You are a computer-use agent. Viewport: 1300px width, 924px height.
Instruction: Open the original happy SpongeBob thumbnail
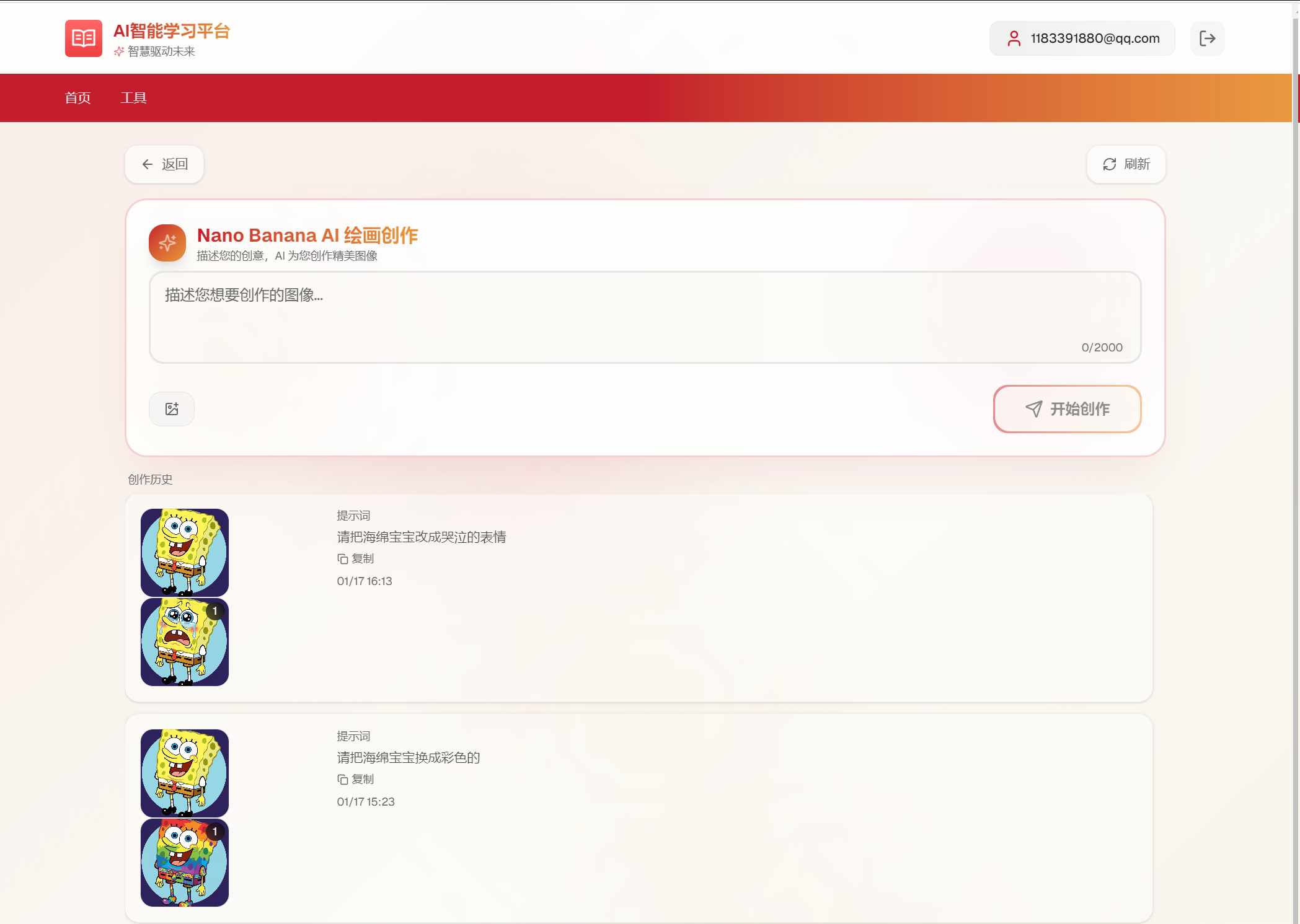pos(185,552)
